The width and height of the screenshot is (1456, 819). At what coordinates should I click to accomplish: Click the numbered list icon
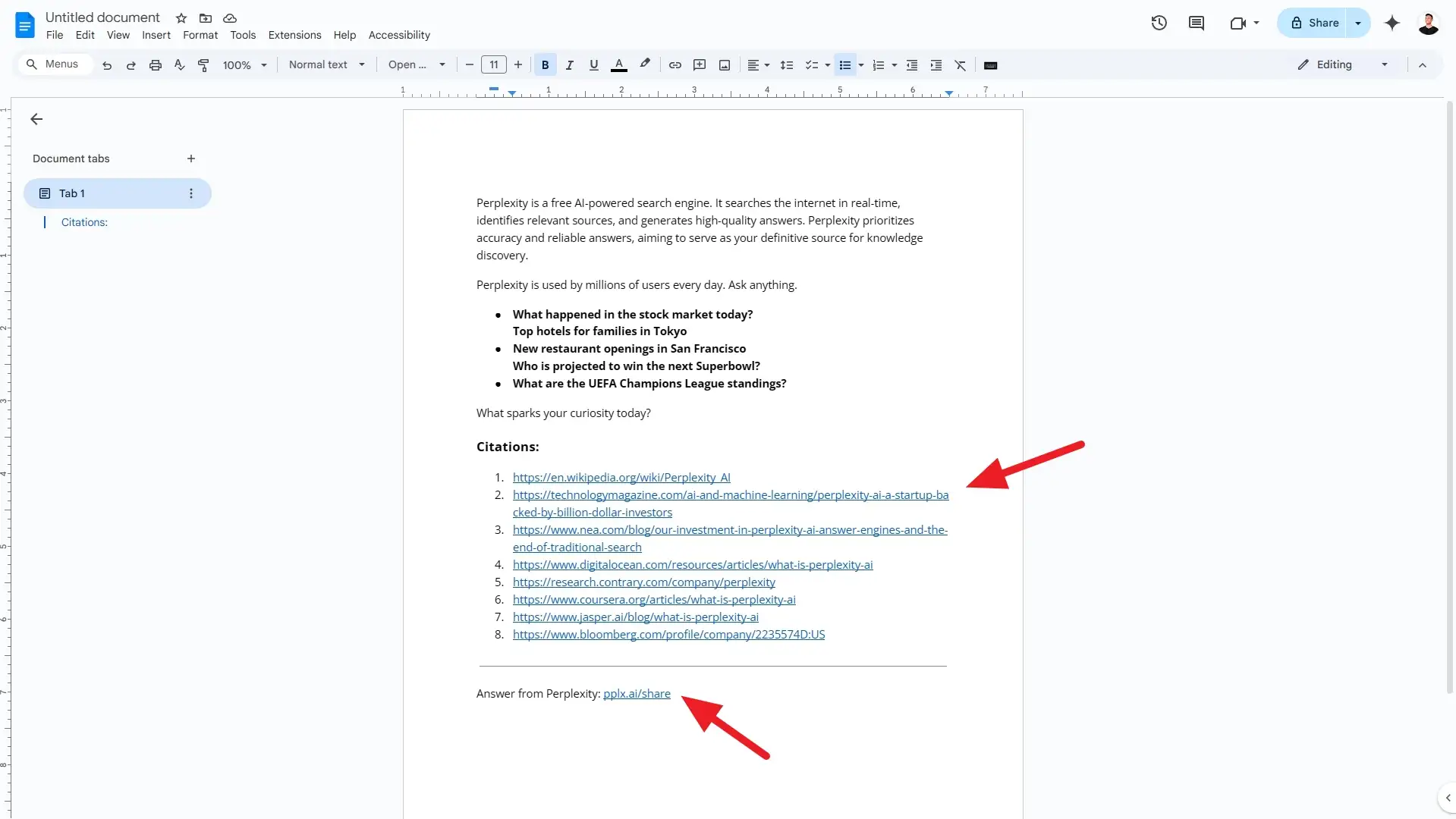point(879,65)
